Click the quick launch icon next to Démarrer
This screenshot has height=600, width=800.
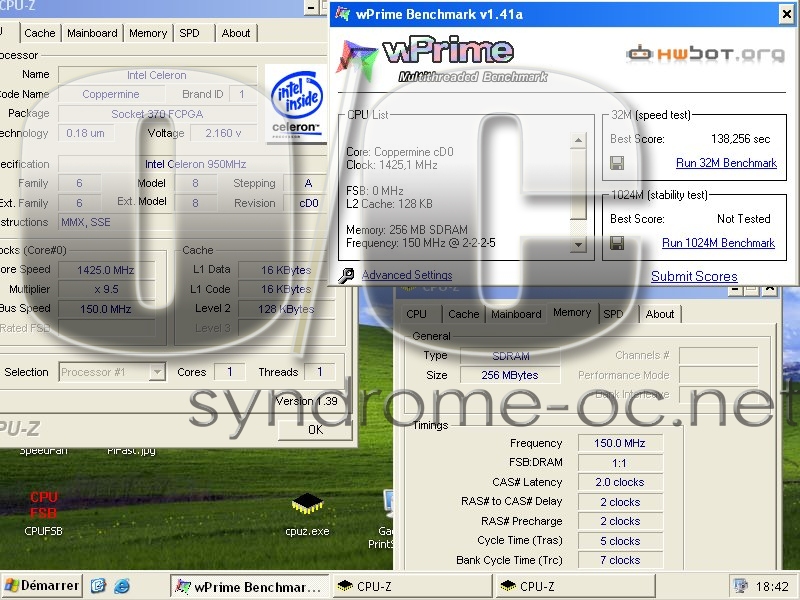pyautogui.click(x=98, y=586)
